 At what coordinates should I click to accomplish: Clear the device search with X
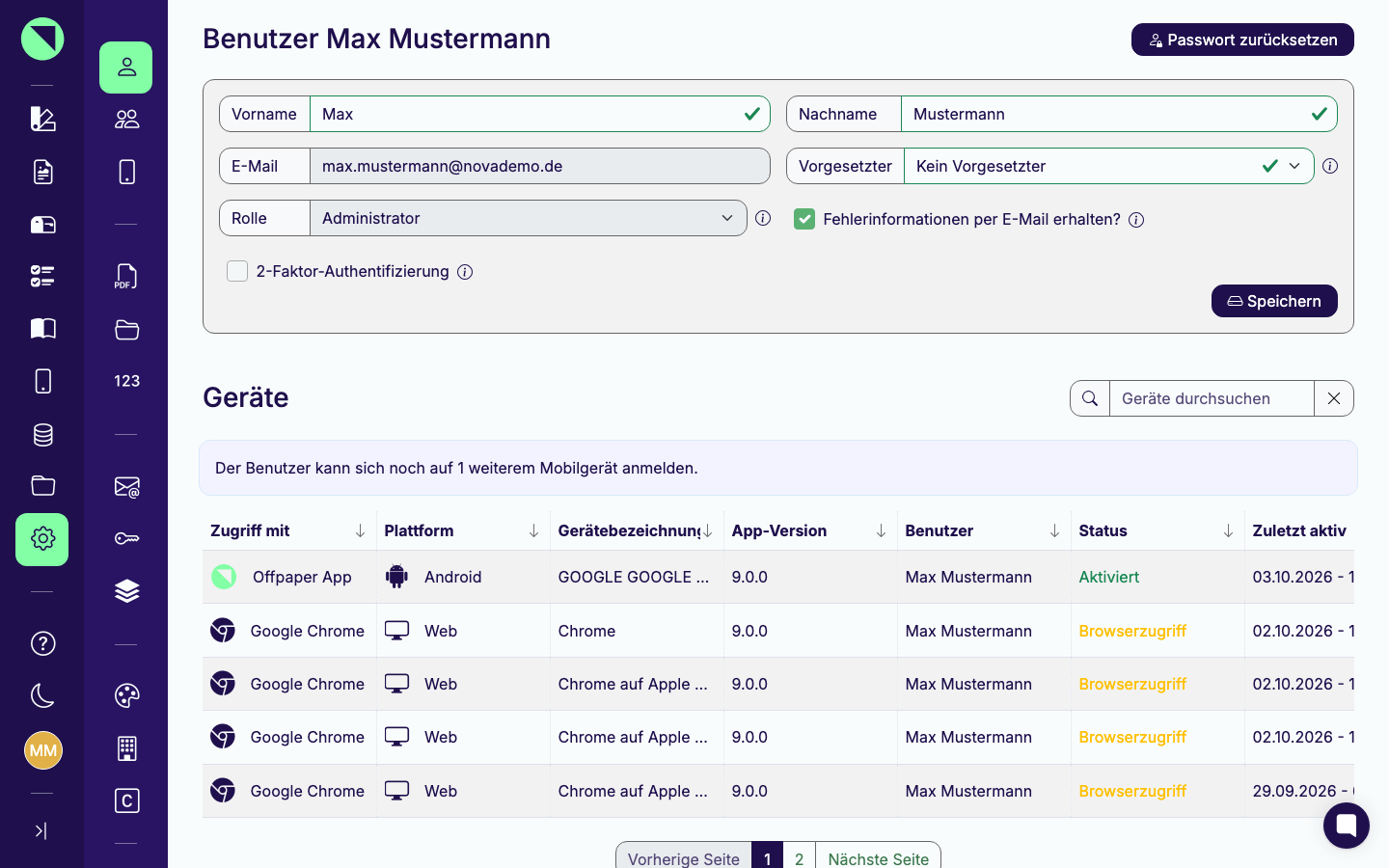1334,398
